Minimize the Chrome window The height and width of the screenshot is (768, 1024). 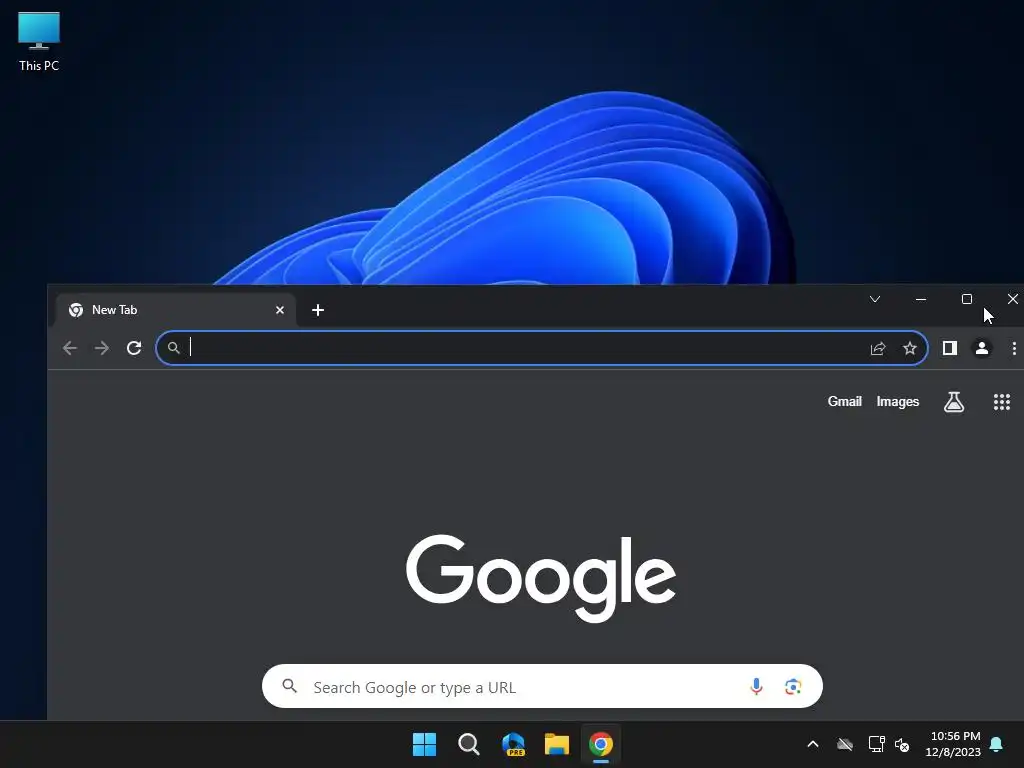pos(921,299)
